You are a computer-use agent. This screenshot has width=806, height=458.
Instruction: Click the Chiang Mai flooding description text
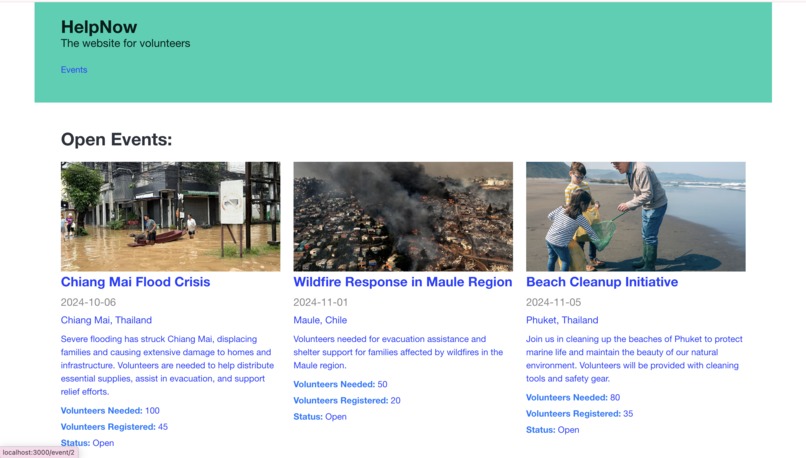168,365
